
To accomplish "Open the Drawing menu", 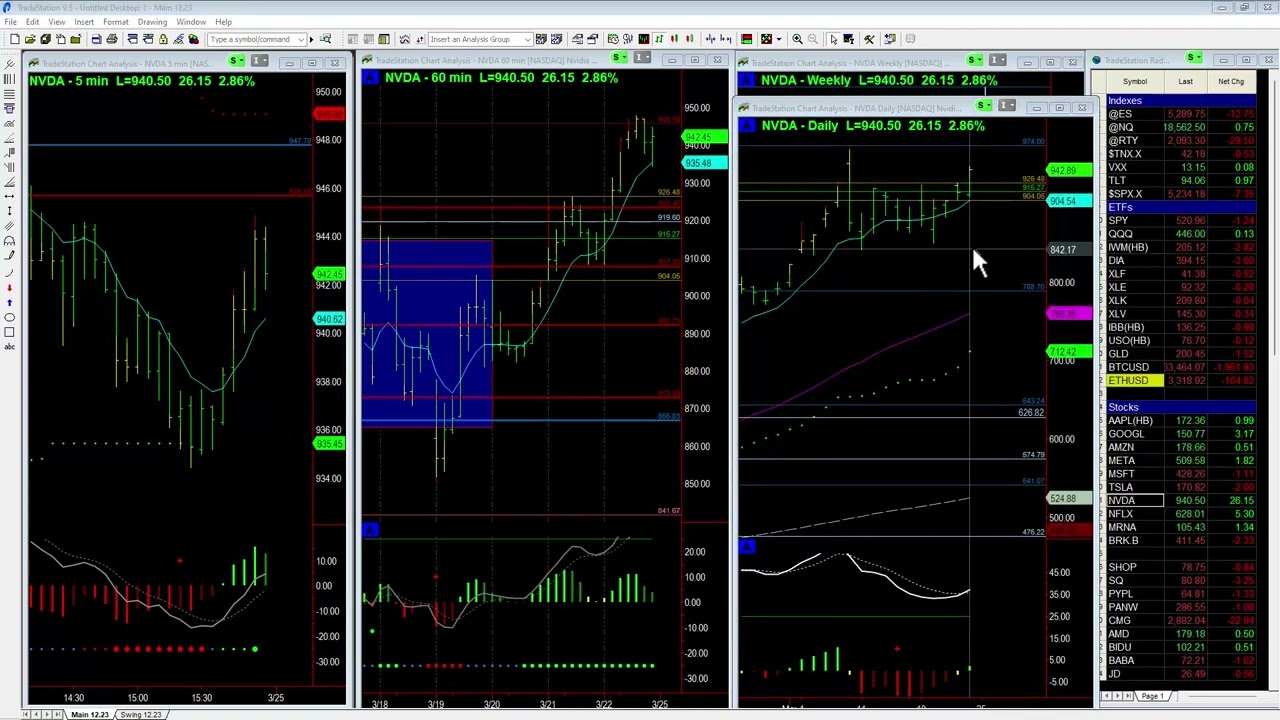I will pos(152,21).
